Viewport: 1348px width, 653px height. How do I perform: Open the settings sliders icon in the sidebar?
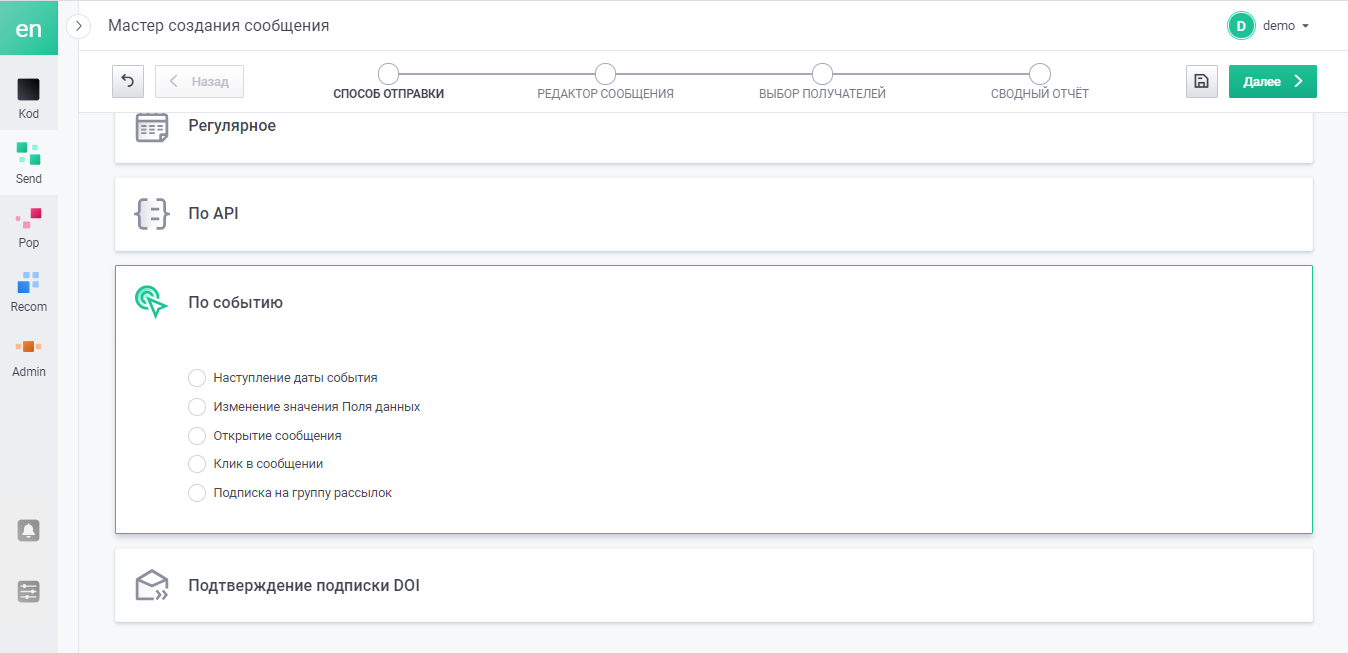(x=29, y=591)
